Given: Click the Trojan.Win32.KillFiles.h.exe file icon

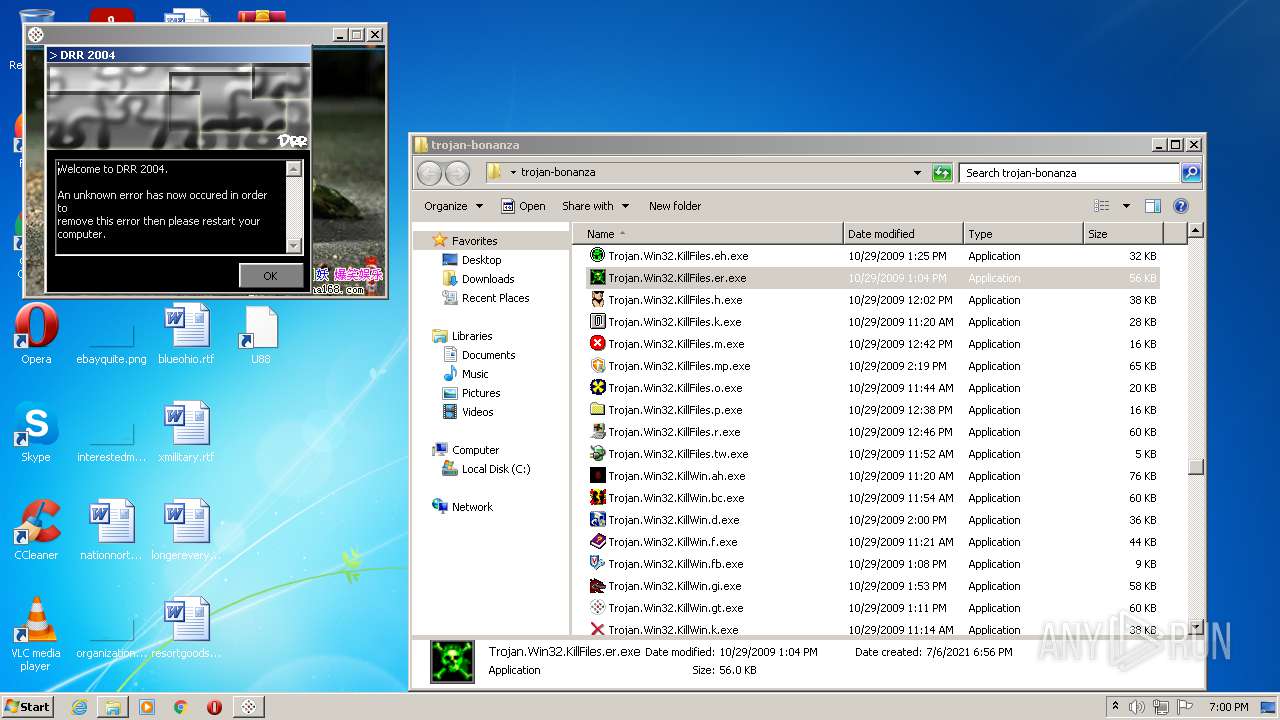Looking at the screenshot, I should pos(598,300).
